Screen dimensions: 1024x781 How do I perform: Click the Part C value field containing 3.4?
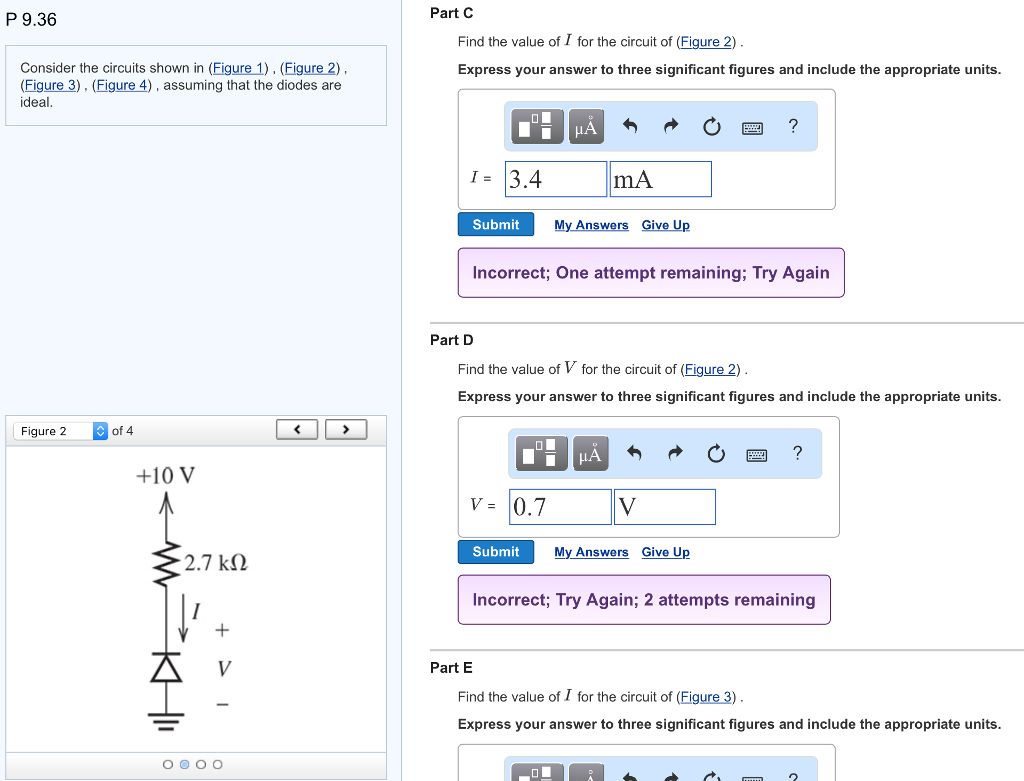[556, 179]
